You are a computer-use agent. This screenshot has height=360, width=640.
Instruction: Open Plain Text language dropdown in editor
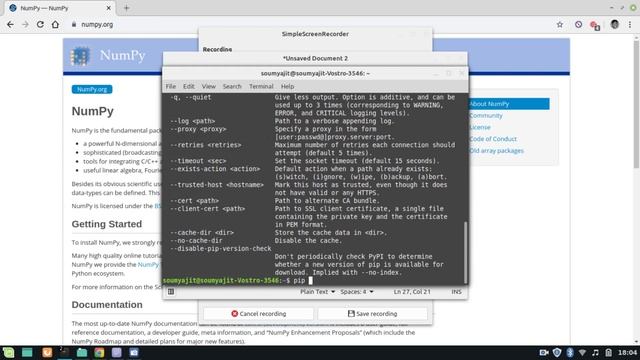[318, 292]
